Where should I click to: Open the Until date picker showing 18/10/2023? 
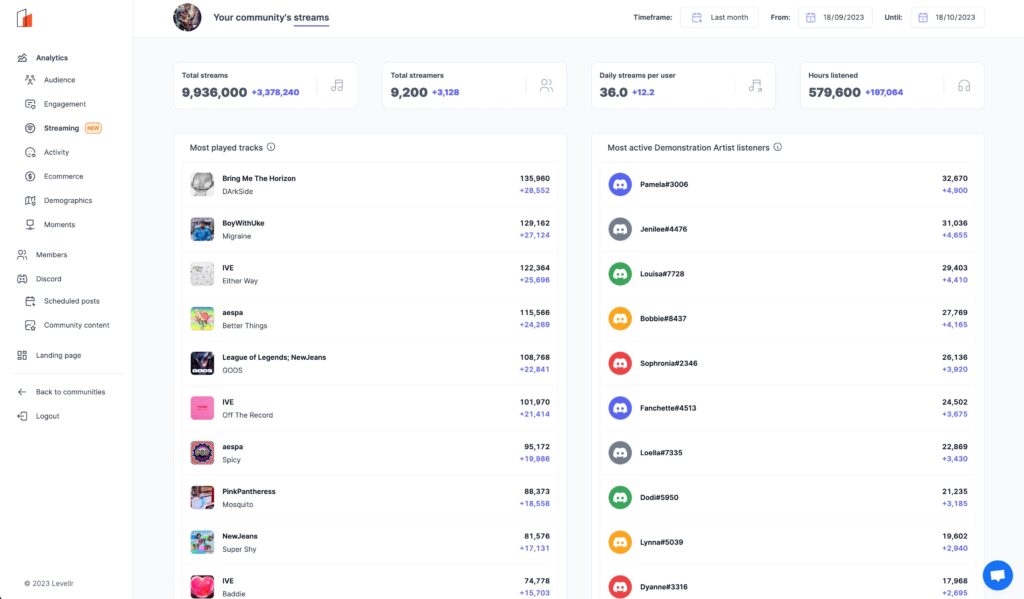[947, 17]
